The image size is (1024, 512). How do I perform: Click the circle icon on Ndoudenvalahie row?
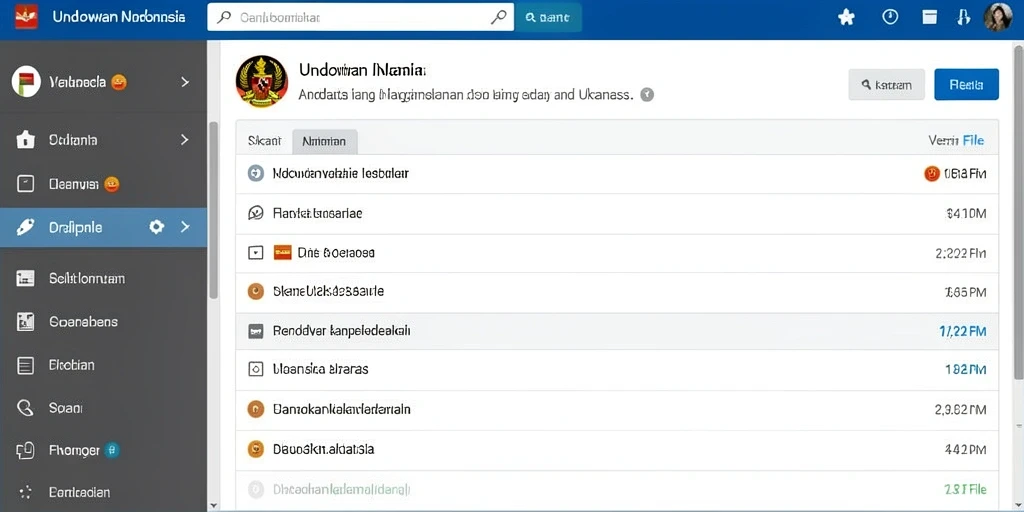point(255,173)
